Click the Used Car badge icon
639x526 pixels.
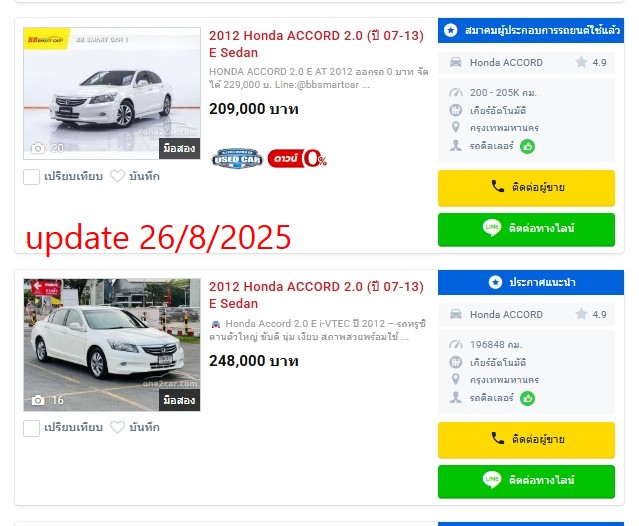pyautogui.click(x=237, y=158)
